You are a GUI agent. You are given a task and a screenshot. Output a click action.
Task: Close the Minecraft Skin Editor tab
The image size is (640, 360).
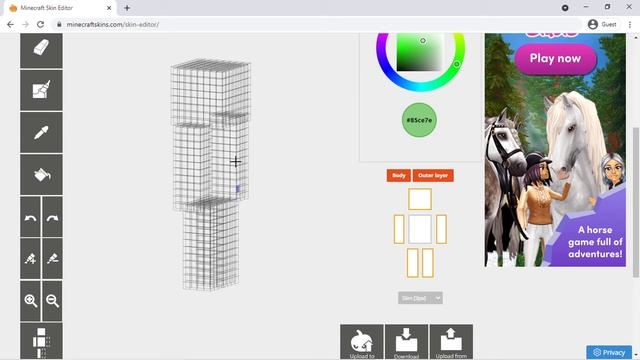click(109, 8)
